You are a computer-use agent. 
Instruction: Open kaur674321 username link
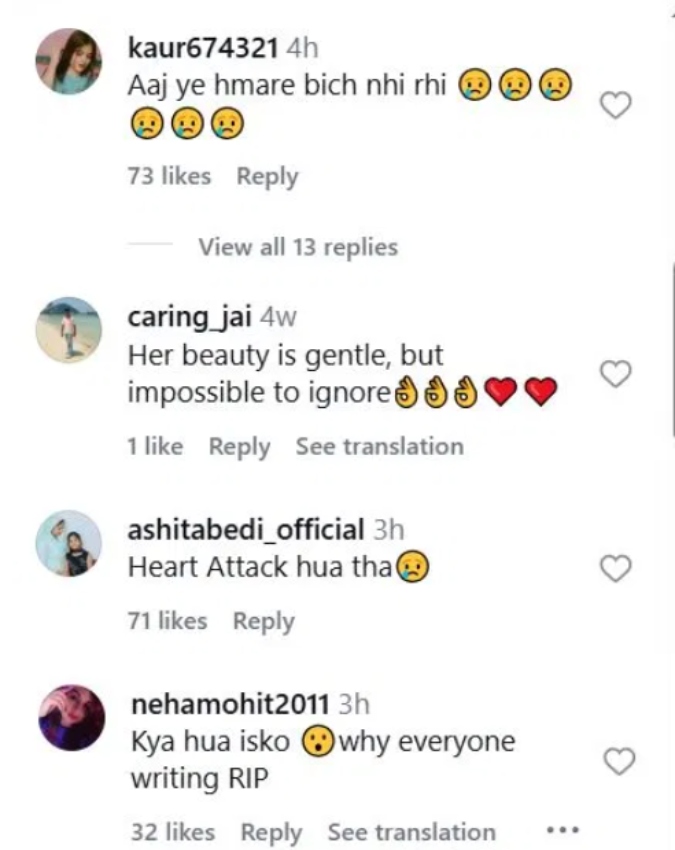coord(204,46)
